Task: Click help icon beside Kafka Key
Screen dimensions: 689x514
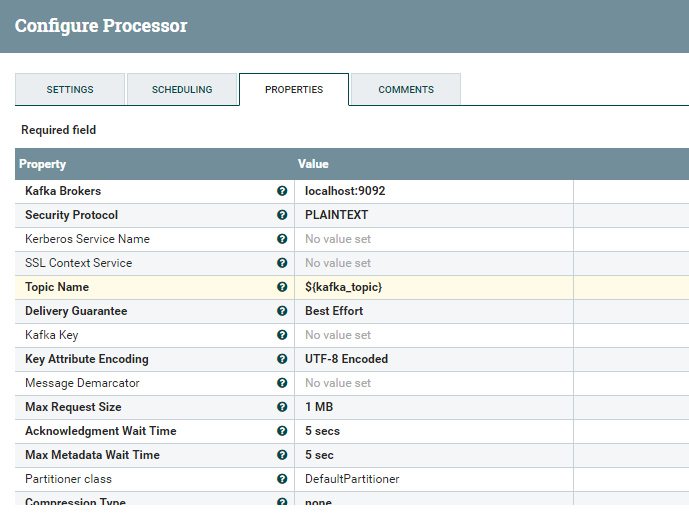Action: 282,335
